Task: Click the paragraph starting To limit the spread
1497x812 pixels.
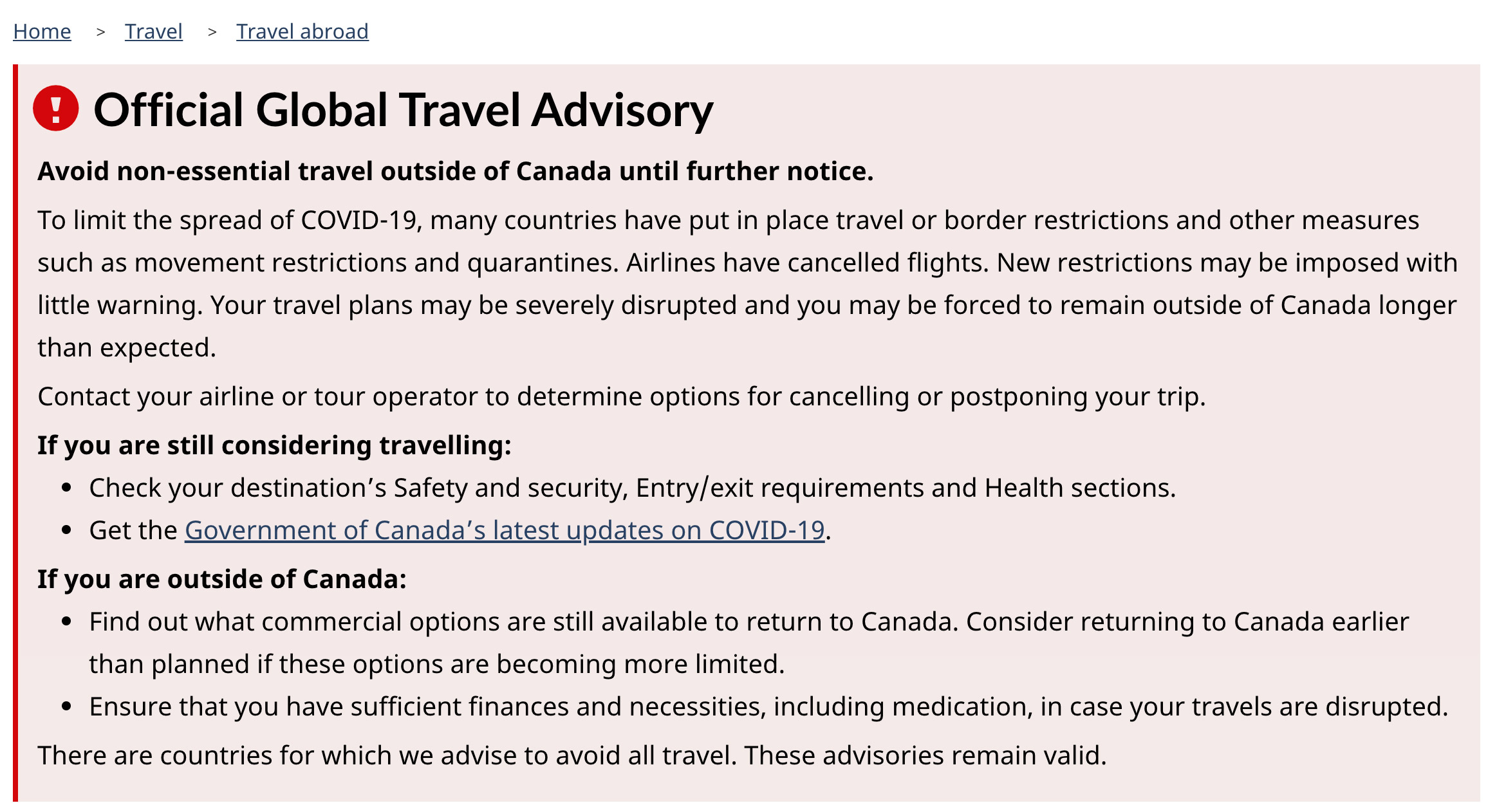Action: coord(747,284)
